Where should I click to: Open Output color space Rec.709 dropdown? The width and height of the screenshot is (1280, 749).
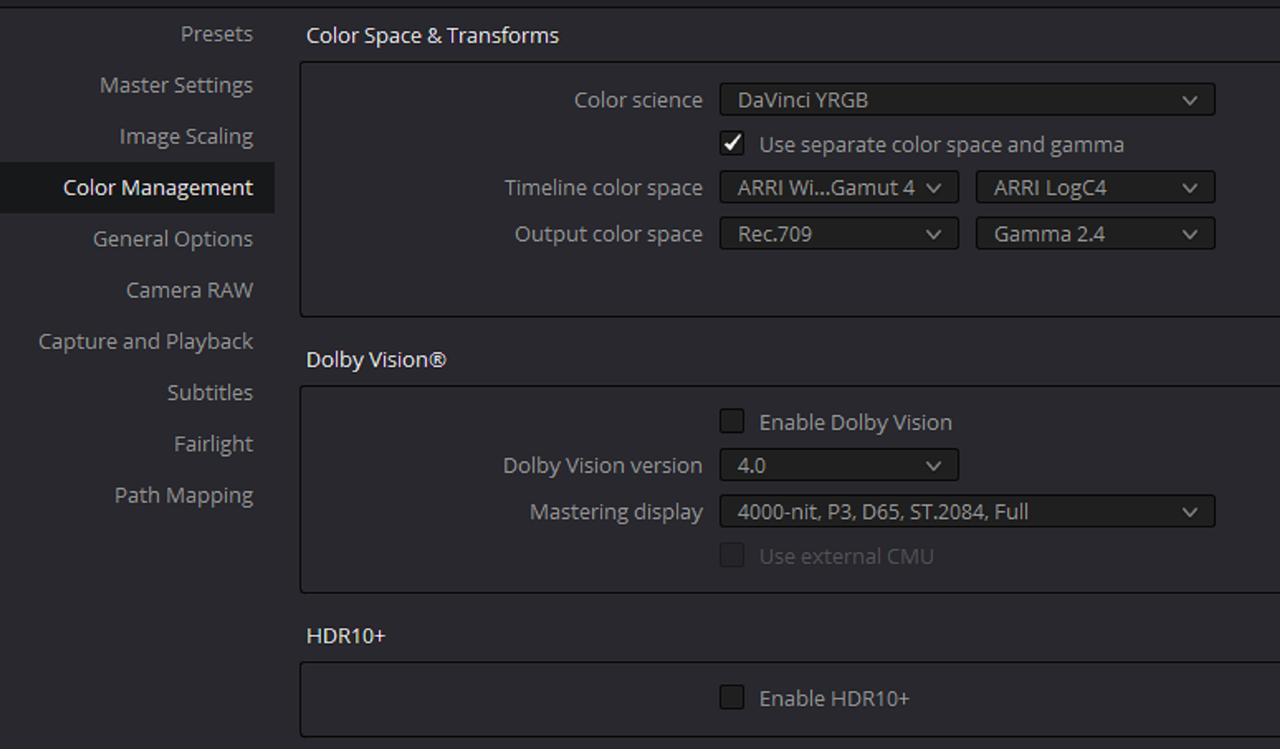[x=839, y=234]
